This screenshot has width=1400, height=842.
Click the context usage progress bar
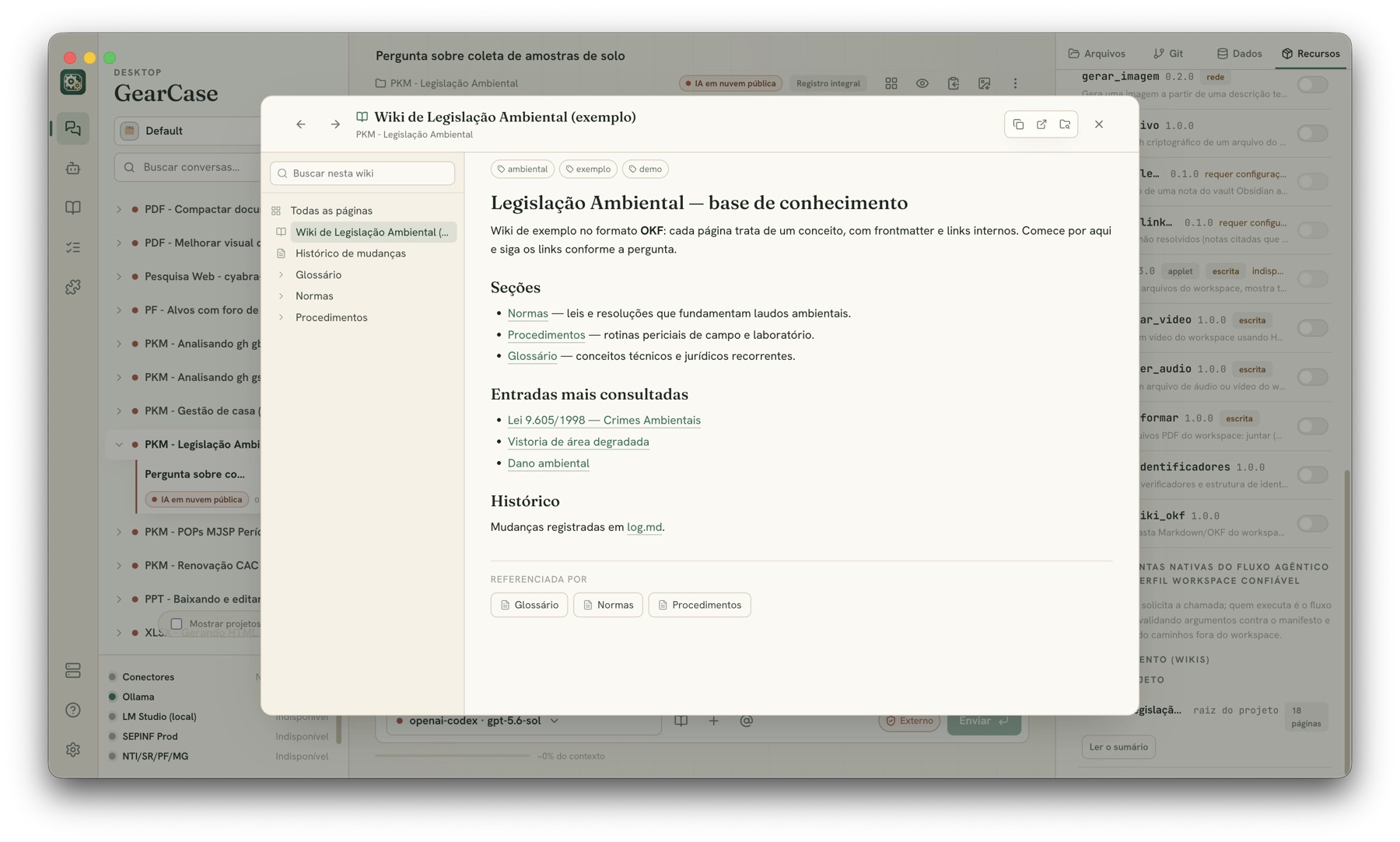(453, 756)
